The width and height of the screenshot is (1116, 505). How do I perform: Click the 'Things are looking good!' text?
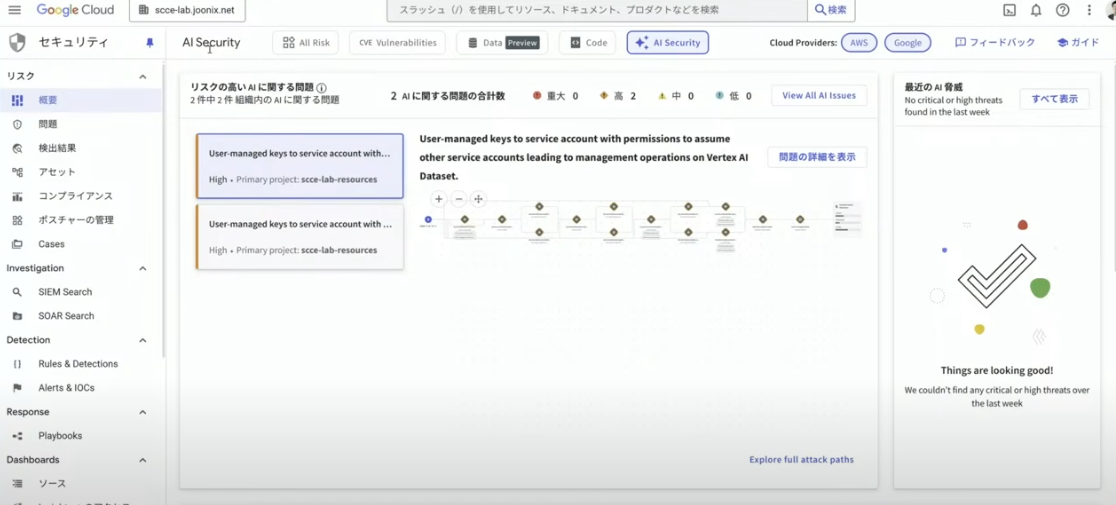coord(996,371)
